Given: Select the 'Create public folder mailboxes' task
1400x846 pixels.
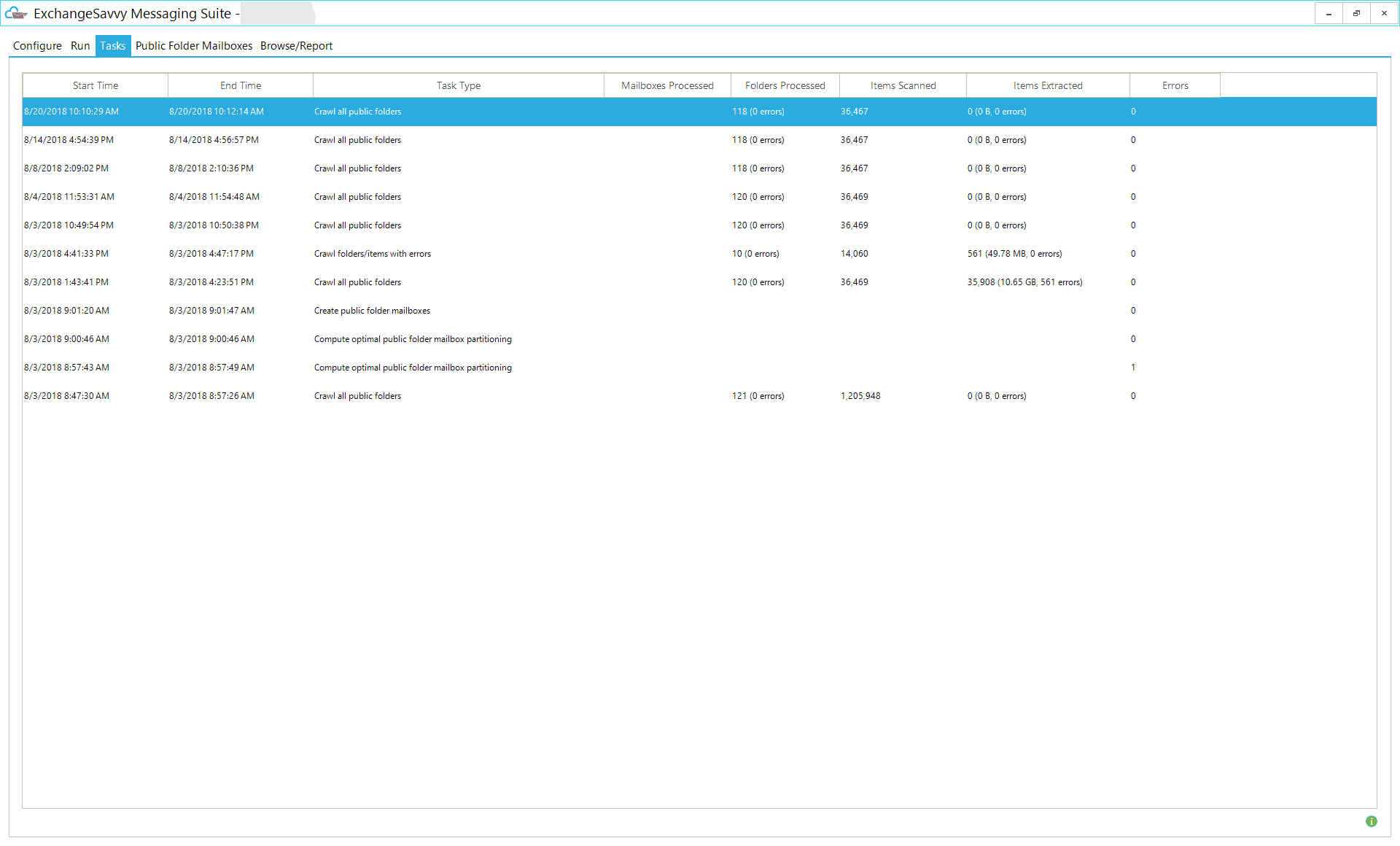Looking at the screenshot, I should click(699, 311).
